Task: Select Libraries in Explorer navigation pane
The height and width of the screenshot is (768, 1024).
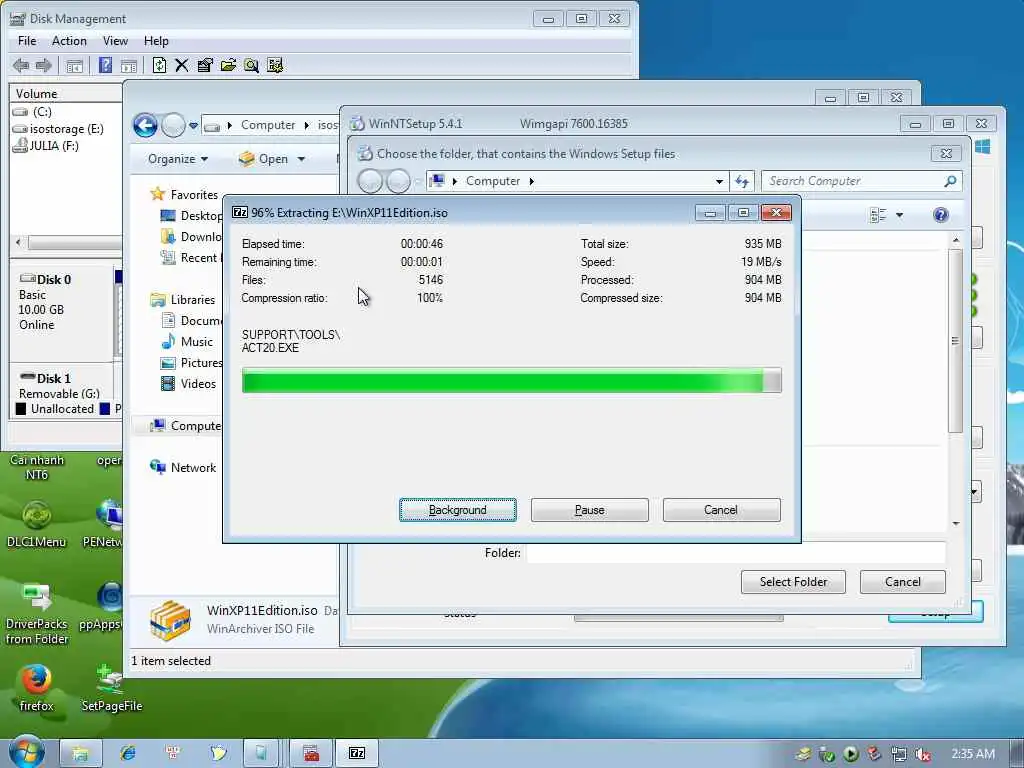Action: (x=193, y=300)
